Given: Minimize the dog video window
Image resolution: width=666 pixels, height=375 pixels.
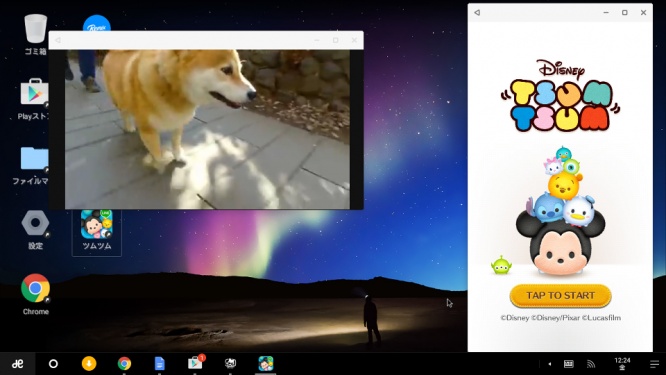Looking at the screenshot, I should (316, 40).
